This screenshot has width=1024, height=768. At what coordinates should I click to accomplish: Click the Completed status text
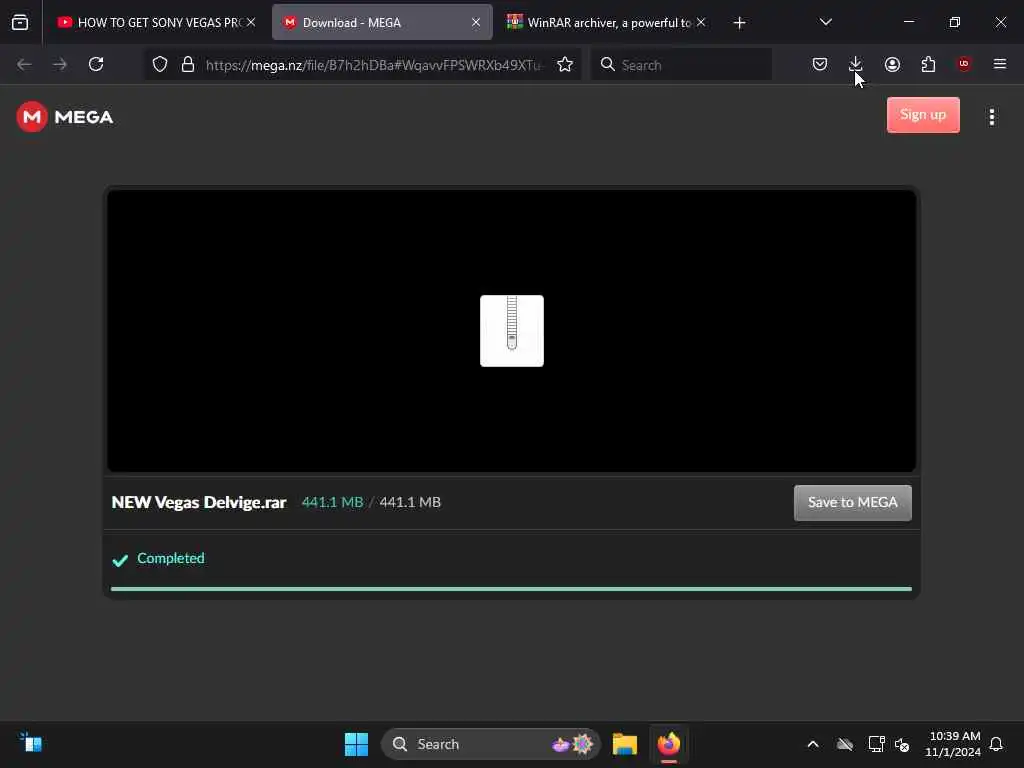(x=170, y=558)
